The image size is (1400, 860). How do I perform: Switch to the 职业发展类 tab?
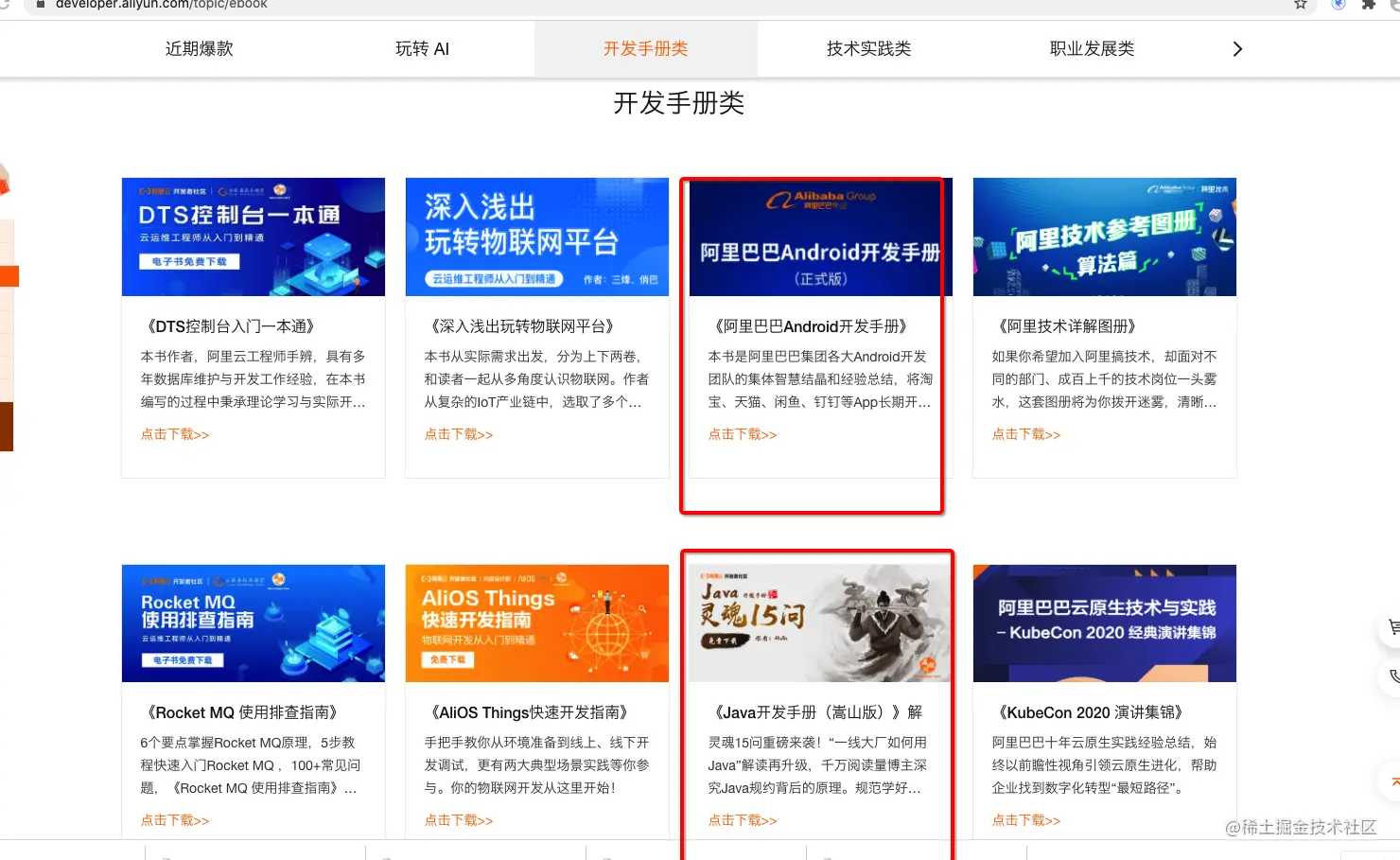(1092, 49)
